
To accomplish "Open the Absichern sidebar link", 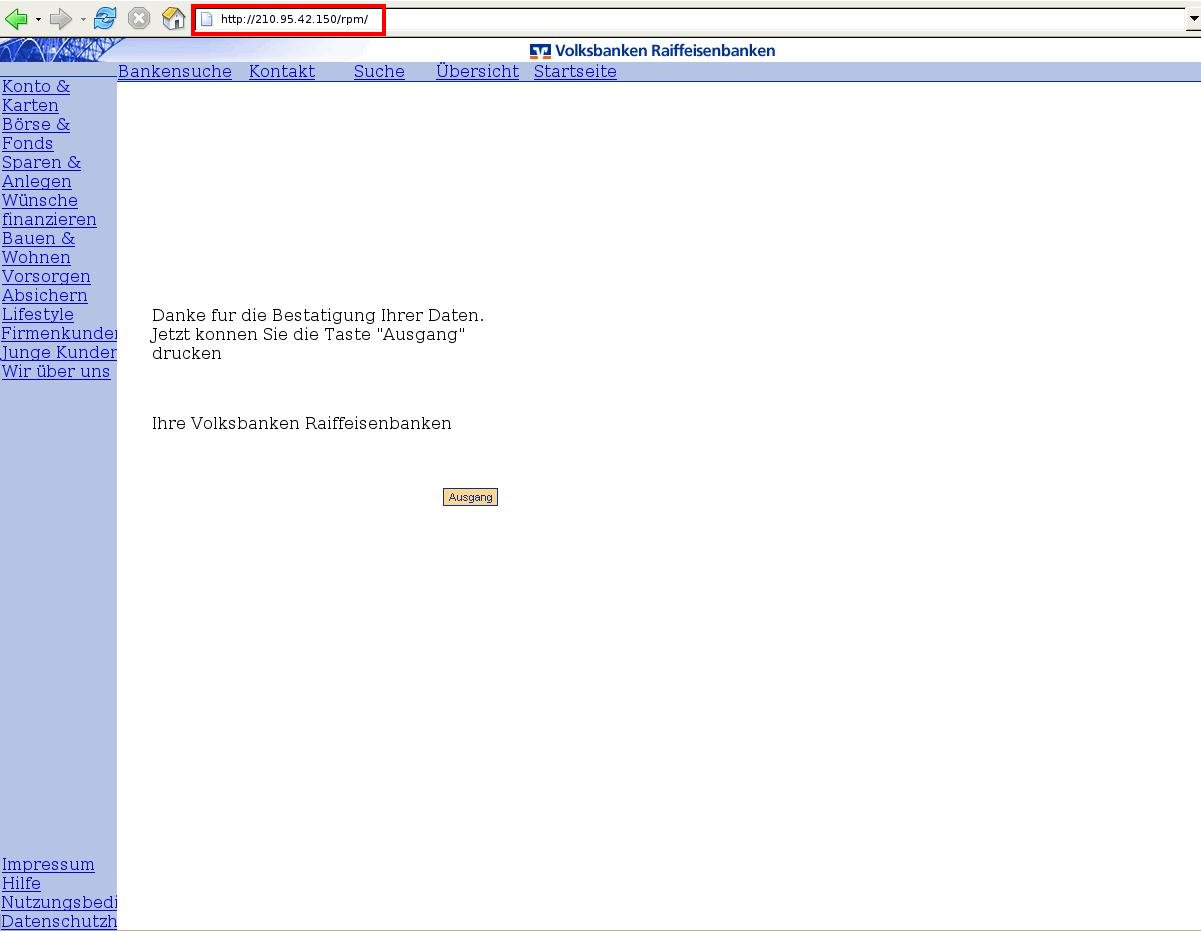I will [x=45, y=296].
